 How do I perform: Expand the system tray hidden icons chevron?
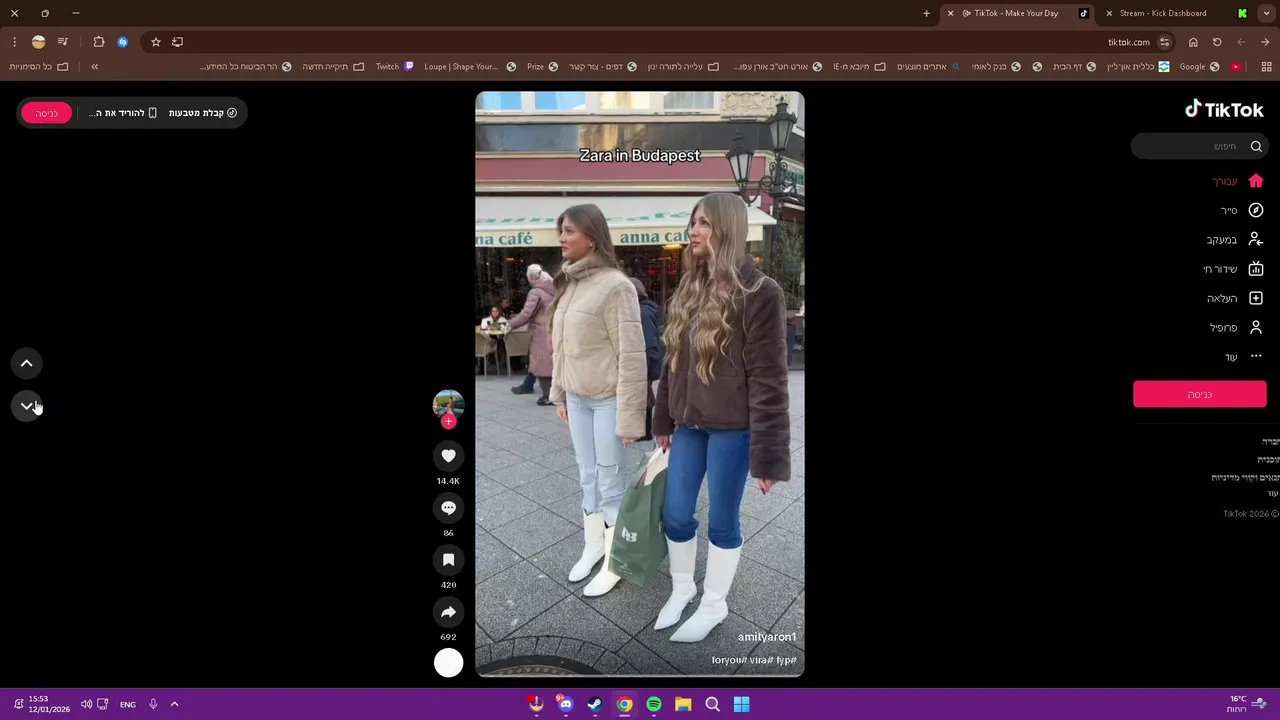[x=174, y=704]
